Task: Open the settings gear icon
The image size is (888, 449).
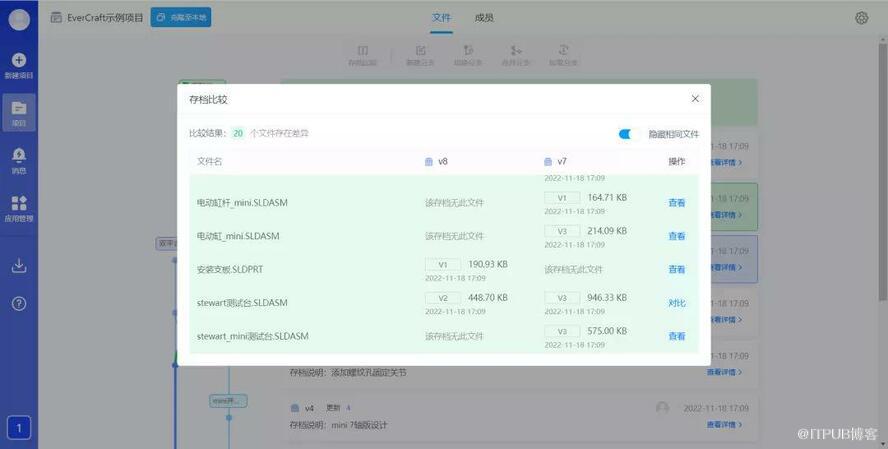Action: click(x=861, y=18)
